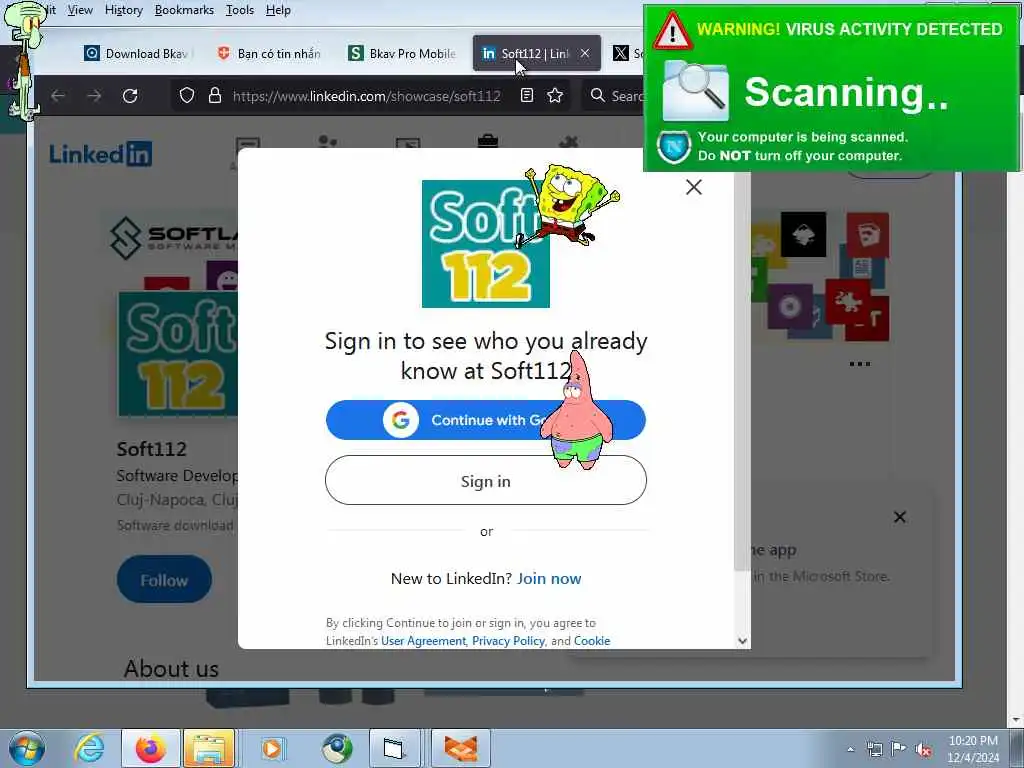Open the Help menu
Viewport: 1024px width, 768px height.
(x=278, y=10)
